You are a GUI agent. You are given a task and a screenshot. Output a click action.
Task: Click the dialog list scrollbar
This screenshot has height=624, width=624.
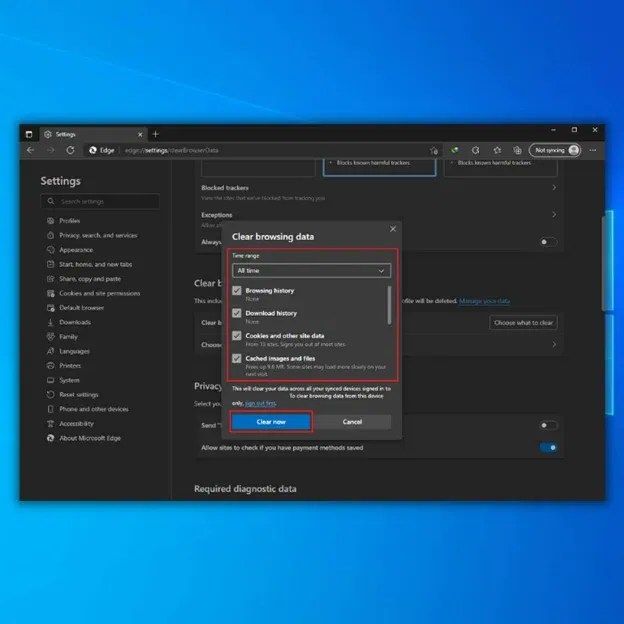[389, 305]
